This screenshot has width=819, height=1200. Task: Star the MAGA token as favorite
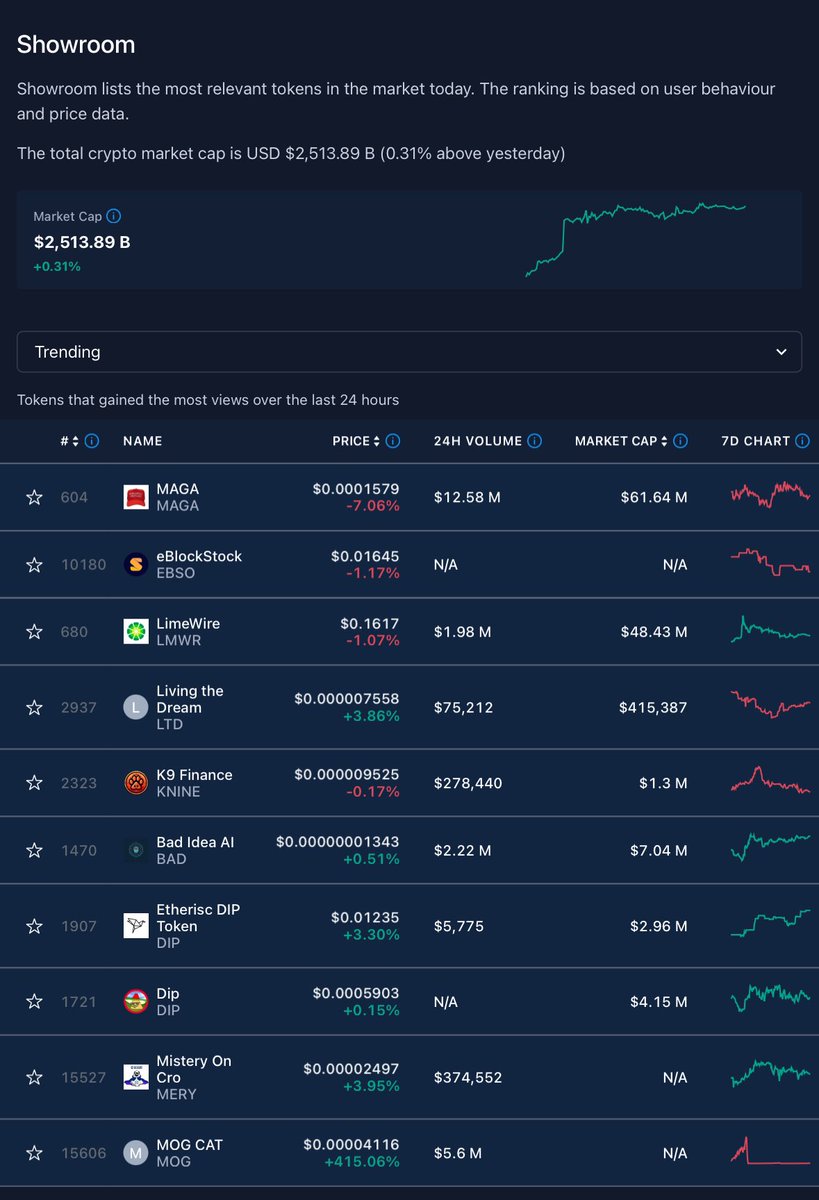point(34,497)
